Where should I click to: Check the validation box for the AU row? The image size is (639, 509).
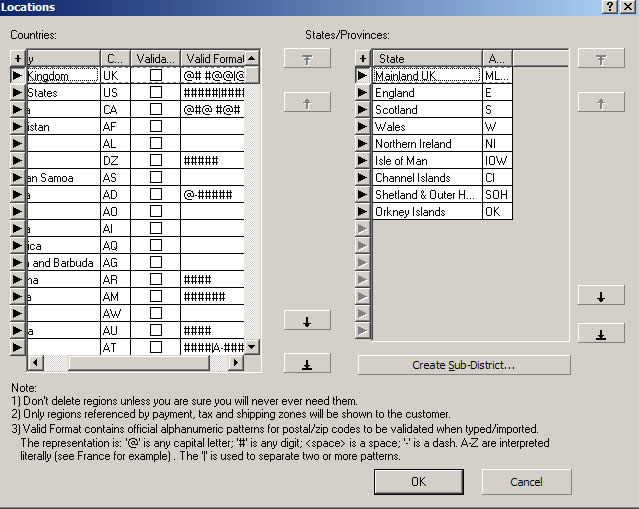pyautogui.click(x=155, y=330)
